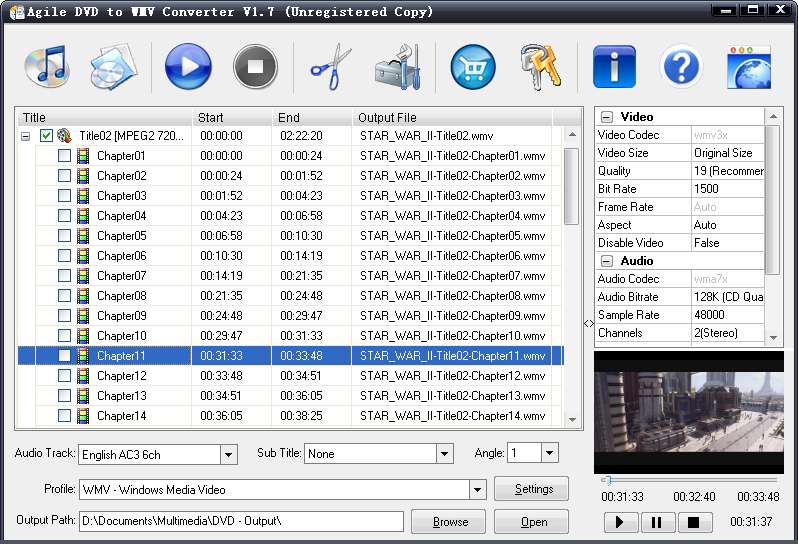Click the Sample Rate value 48000
Image resolution: width=798 pixels, height=544 pixels.
(727, 315)
